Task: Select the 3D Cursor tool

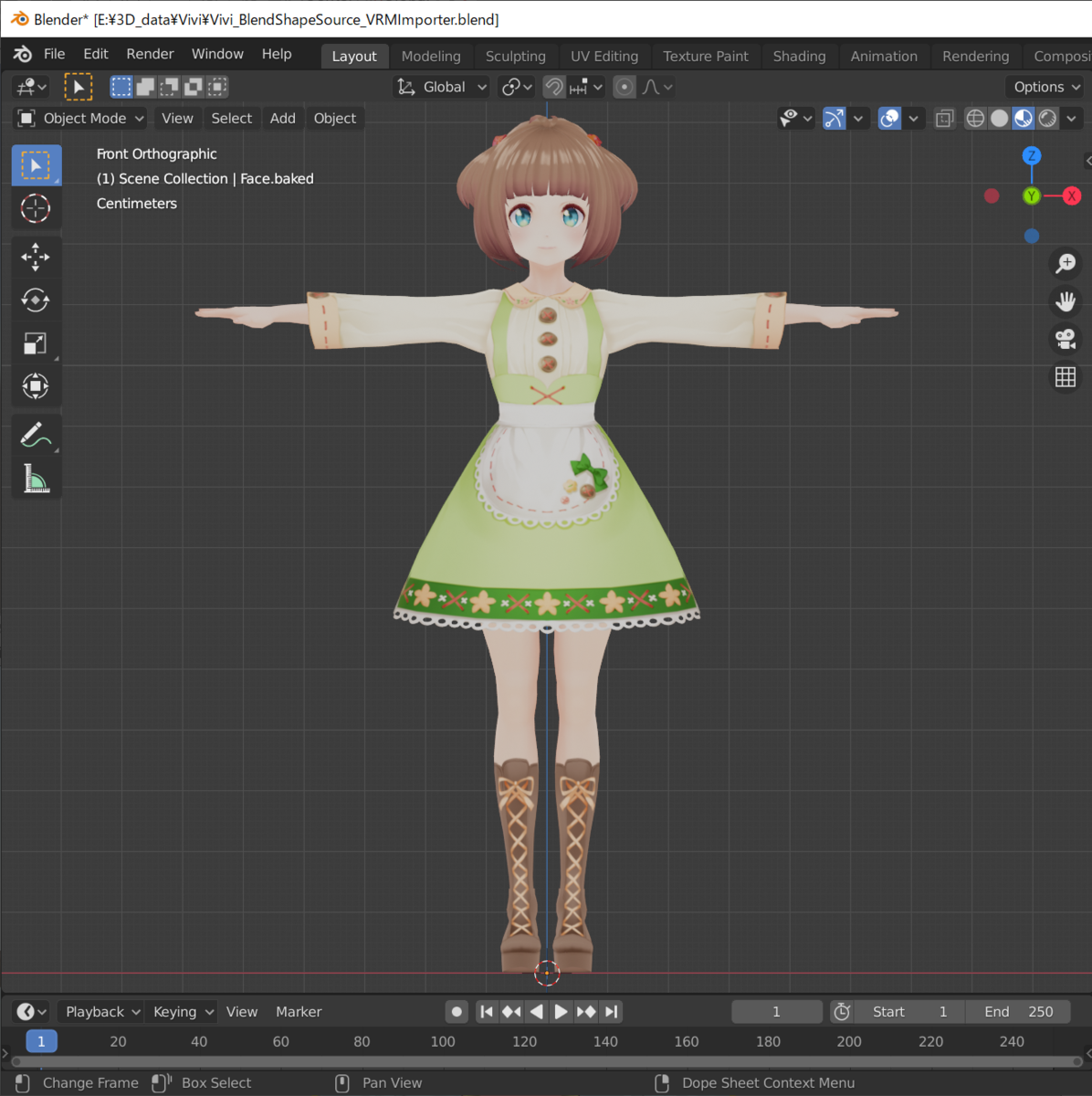Action: pyautogui.click(x=37, y=208)
